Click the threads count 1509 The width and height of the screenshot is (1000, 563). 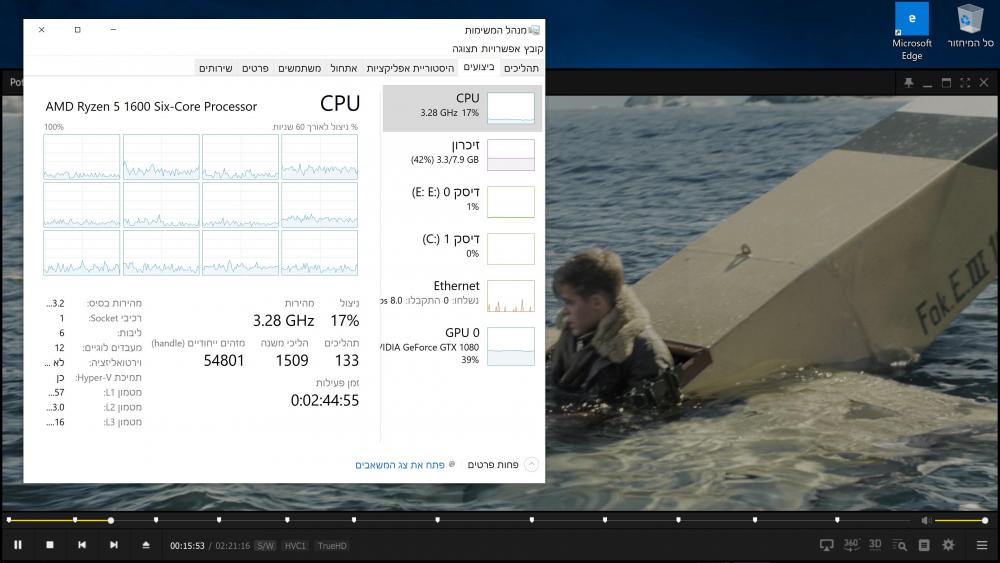(292, 360)
